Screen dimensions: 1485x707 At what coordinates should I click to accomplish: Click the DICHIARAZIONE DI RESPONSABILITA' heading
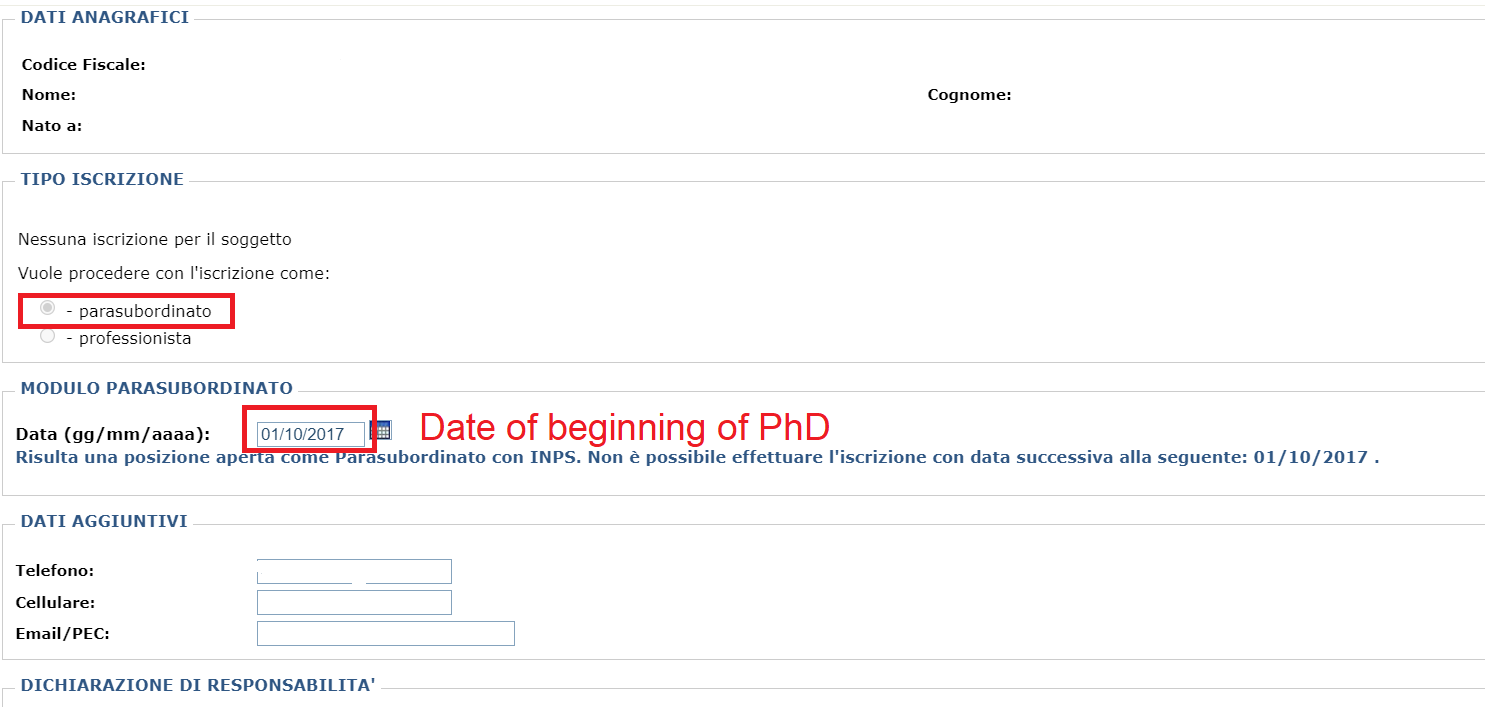[197, 685]
